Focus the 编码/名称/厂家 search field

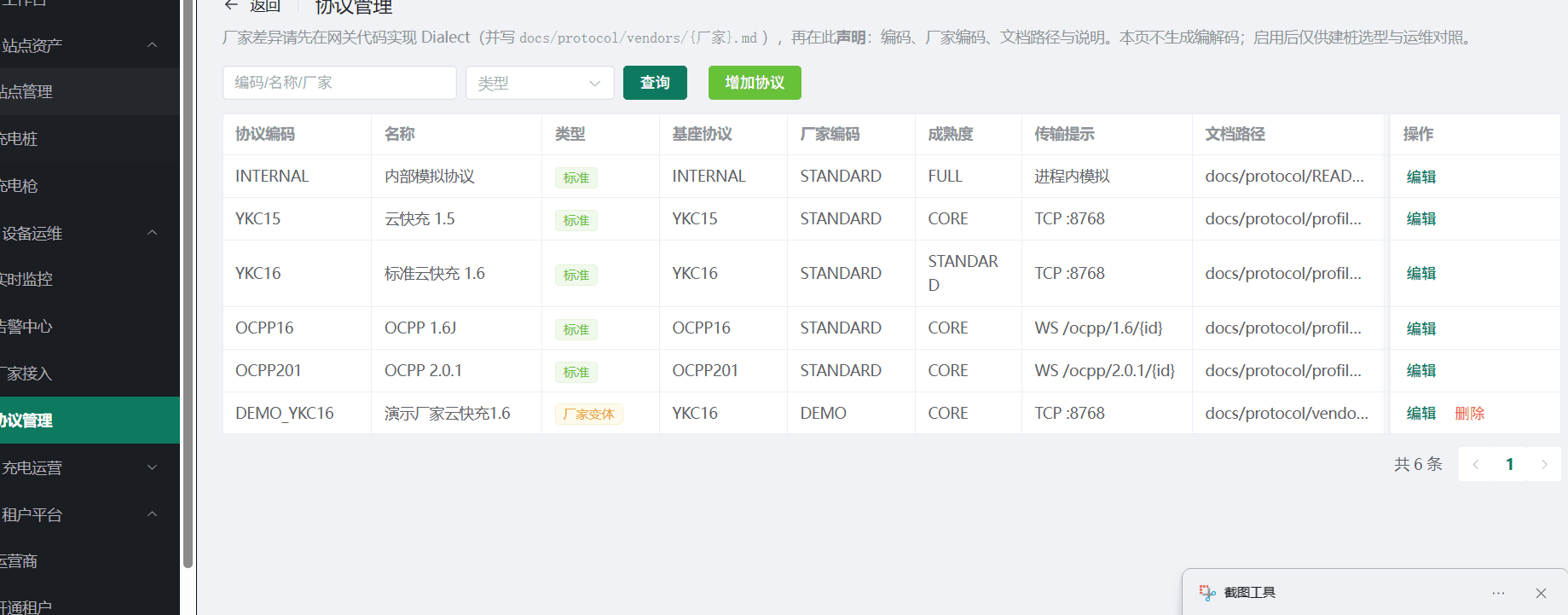pyautogui.click(x=339, y=83)
